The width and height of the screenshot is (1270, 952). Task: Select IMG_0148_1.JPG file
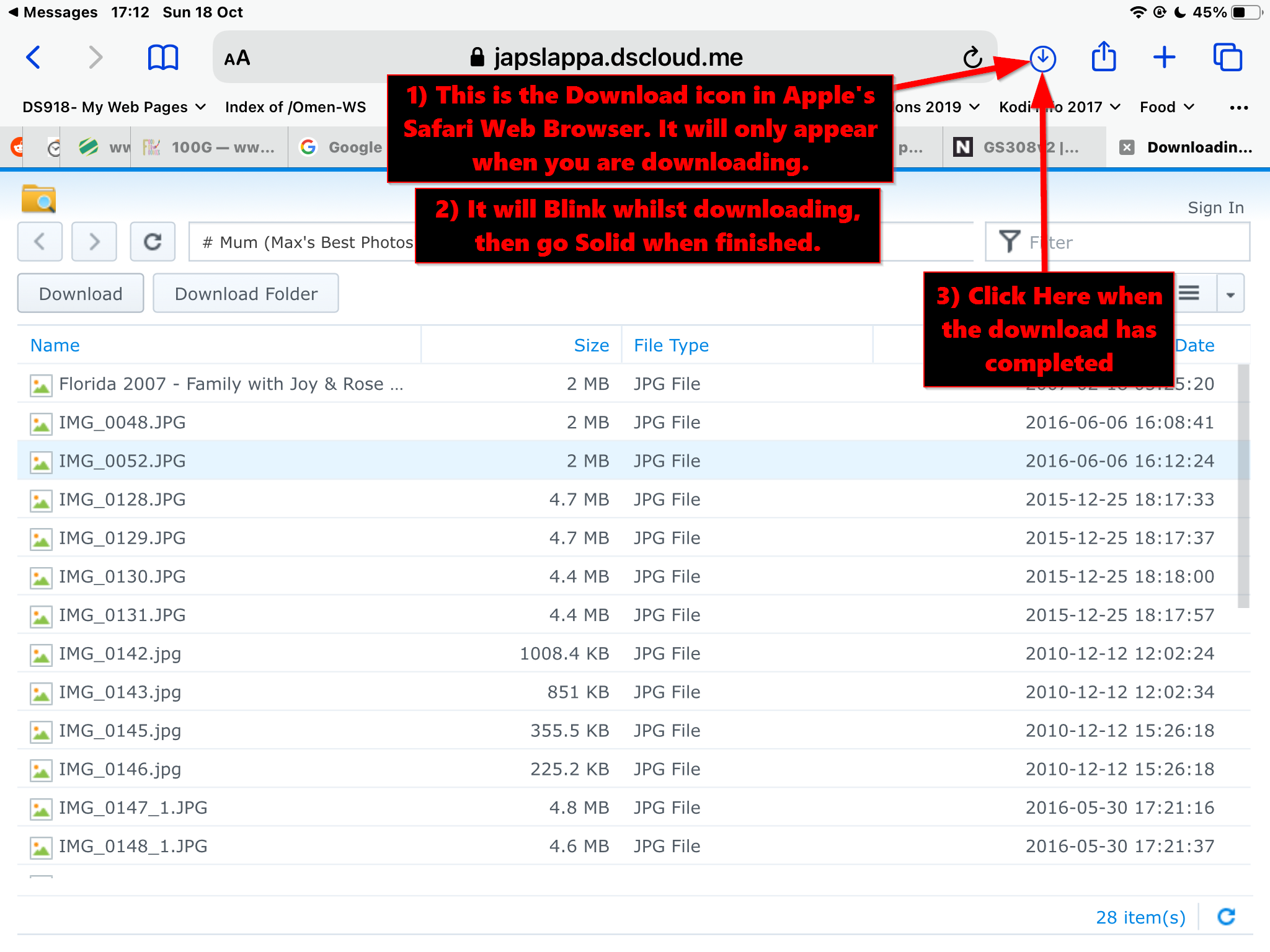coord(628,846)
